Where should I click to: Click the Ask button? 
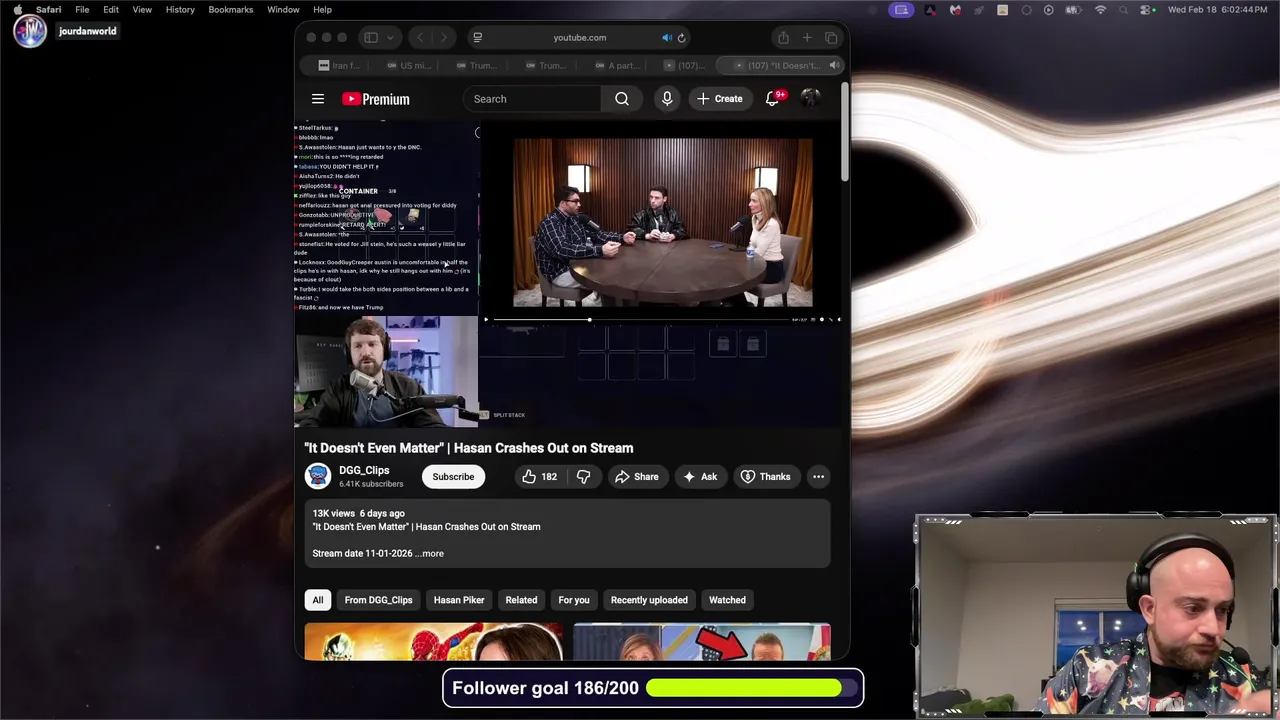699,477
